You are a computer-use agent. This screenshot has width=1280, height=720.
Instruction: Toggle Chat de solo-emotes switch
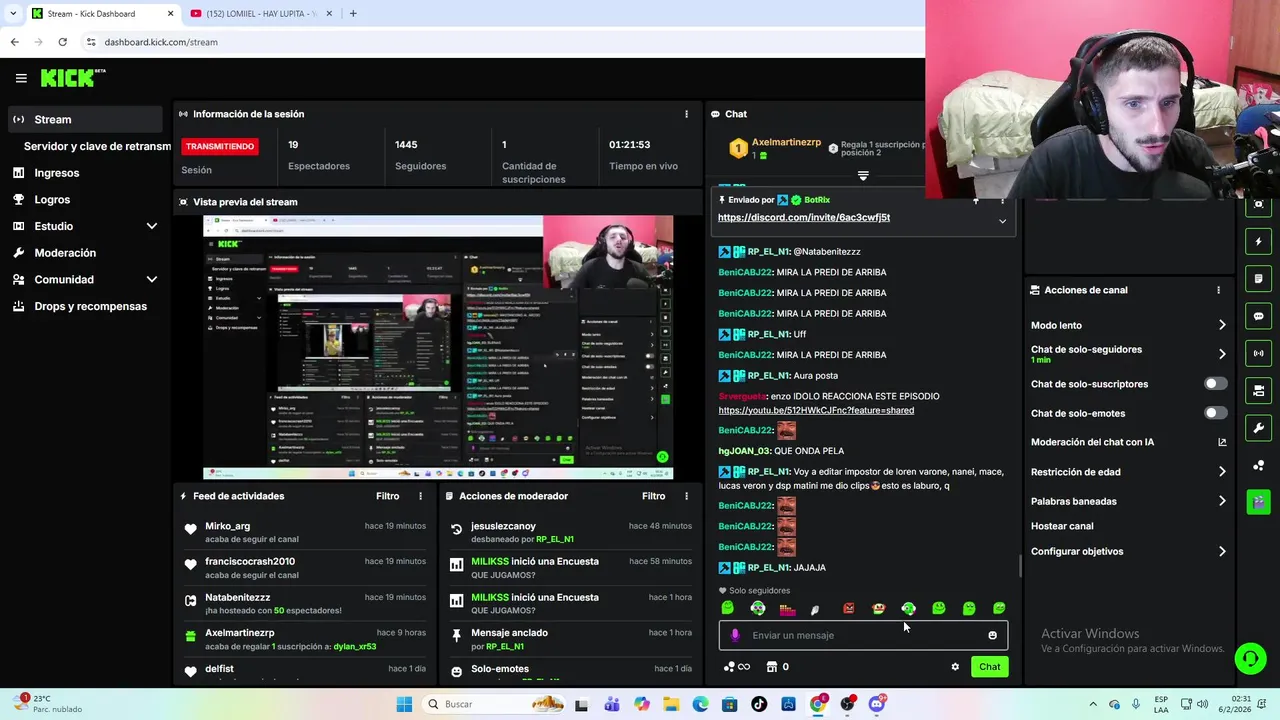(1215, 413)
